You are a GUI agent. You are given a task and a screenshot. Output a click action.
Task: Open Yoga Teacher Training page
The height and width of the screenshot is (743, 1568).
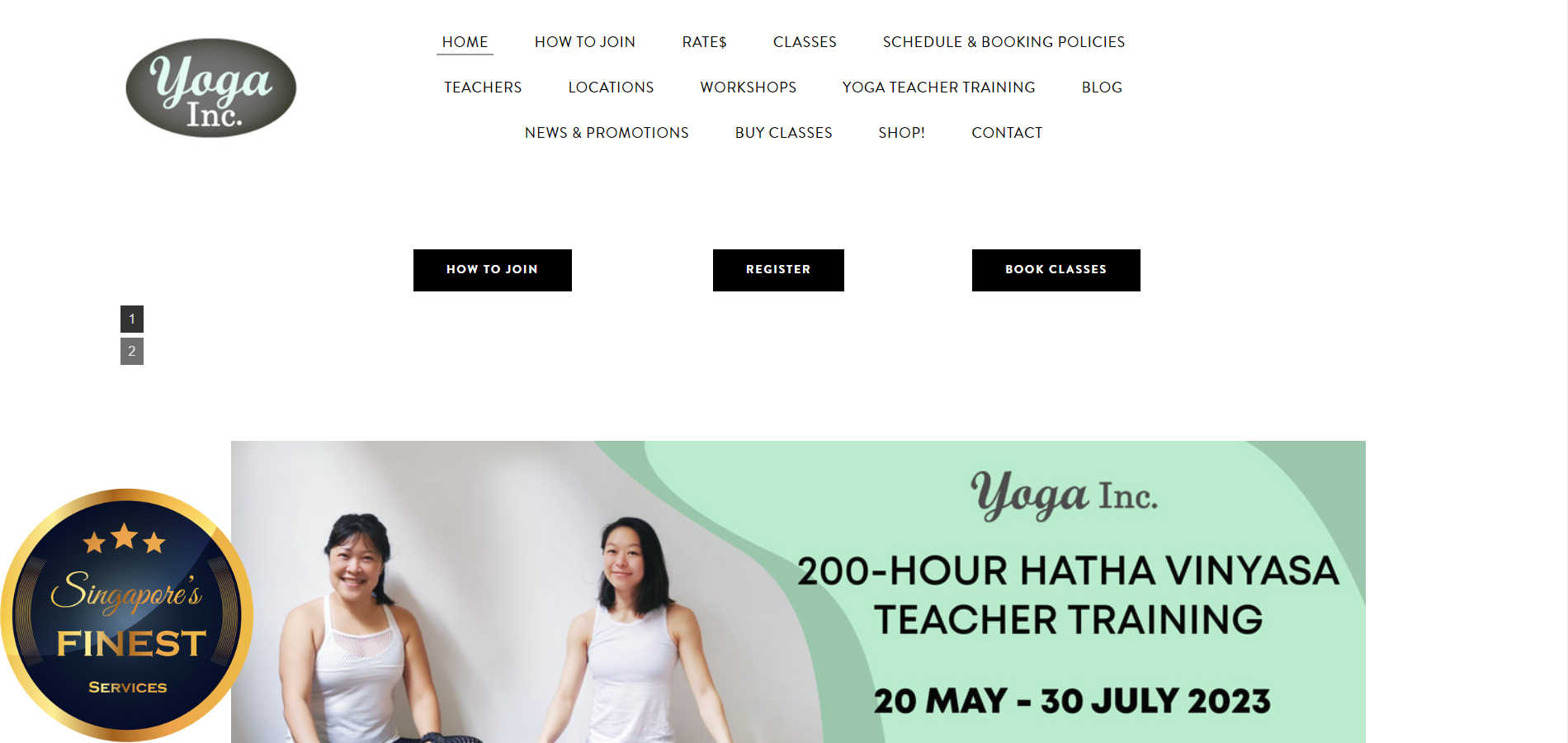click(938, 88)
